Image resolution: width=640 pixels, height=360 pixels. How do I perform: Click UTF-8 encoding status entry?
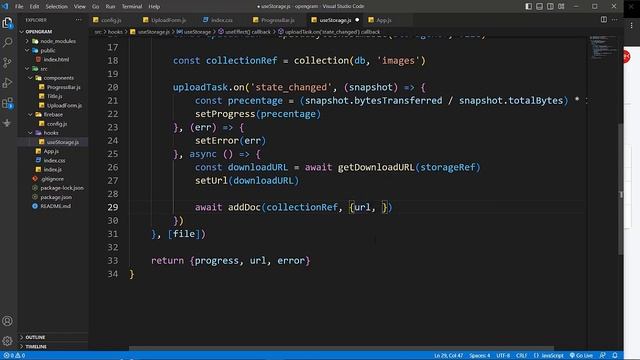(503, 356)
